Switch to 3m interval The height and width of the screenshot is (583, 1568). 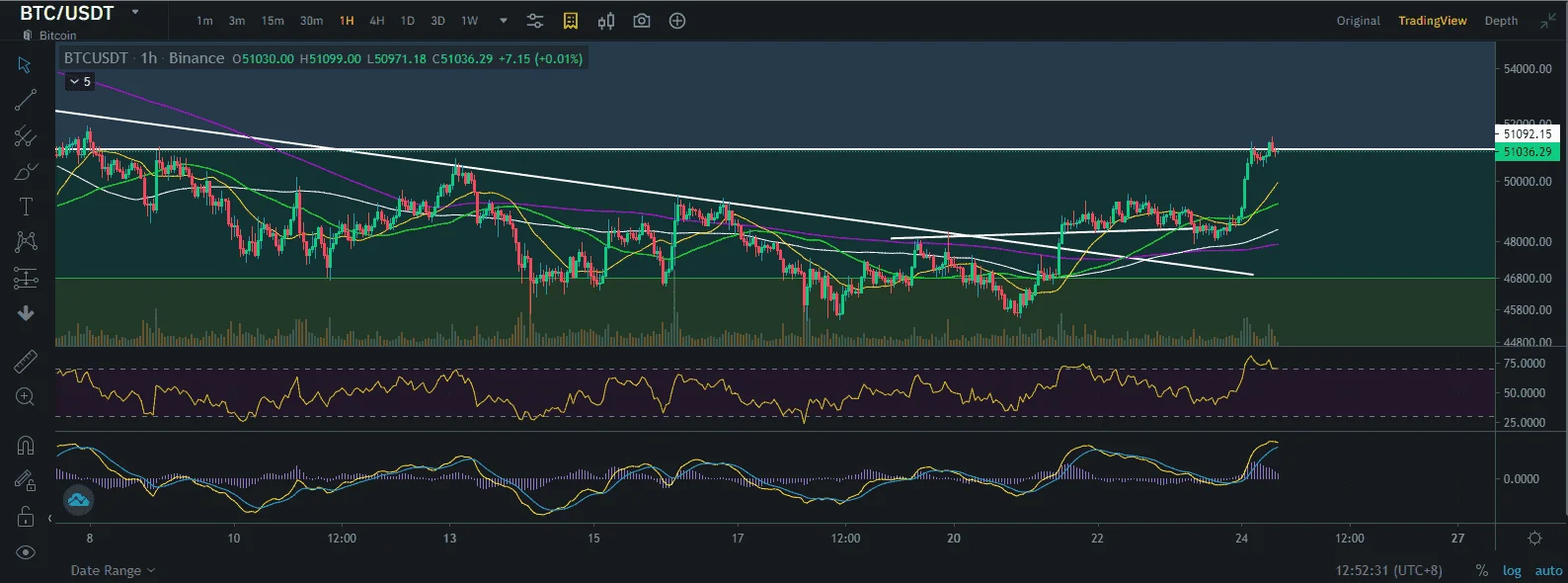[237, 21]
